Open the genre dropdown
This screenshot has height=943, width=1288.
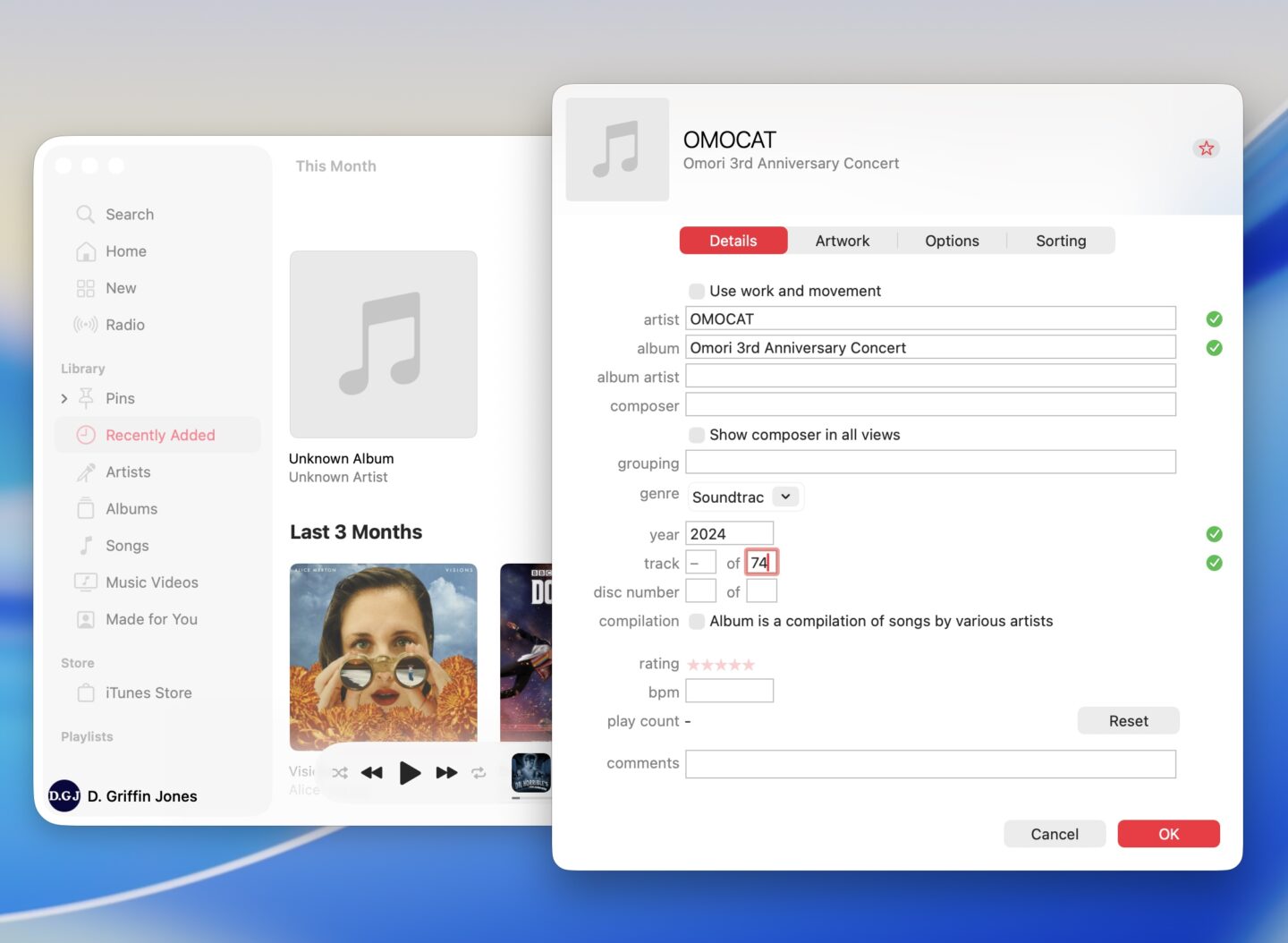(785, 497)
